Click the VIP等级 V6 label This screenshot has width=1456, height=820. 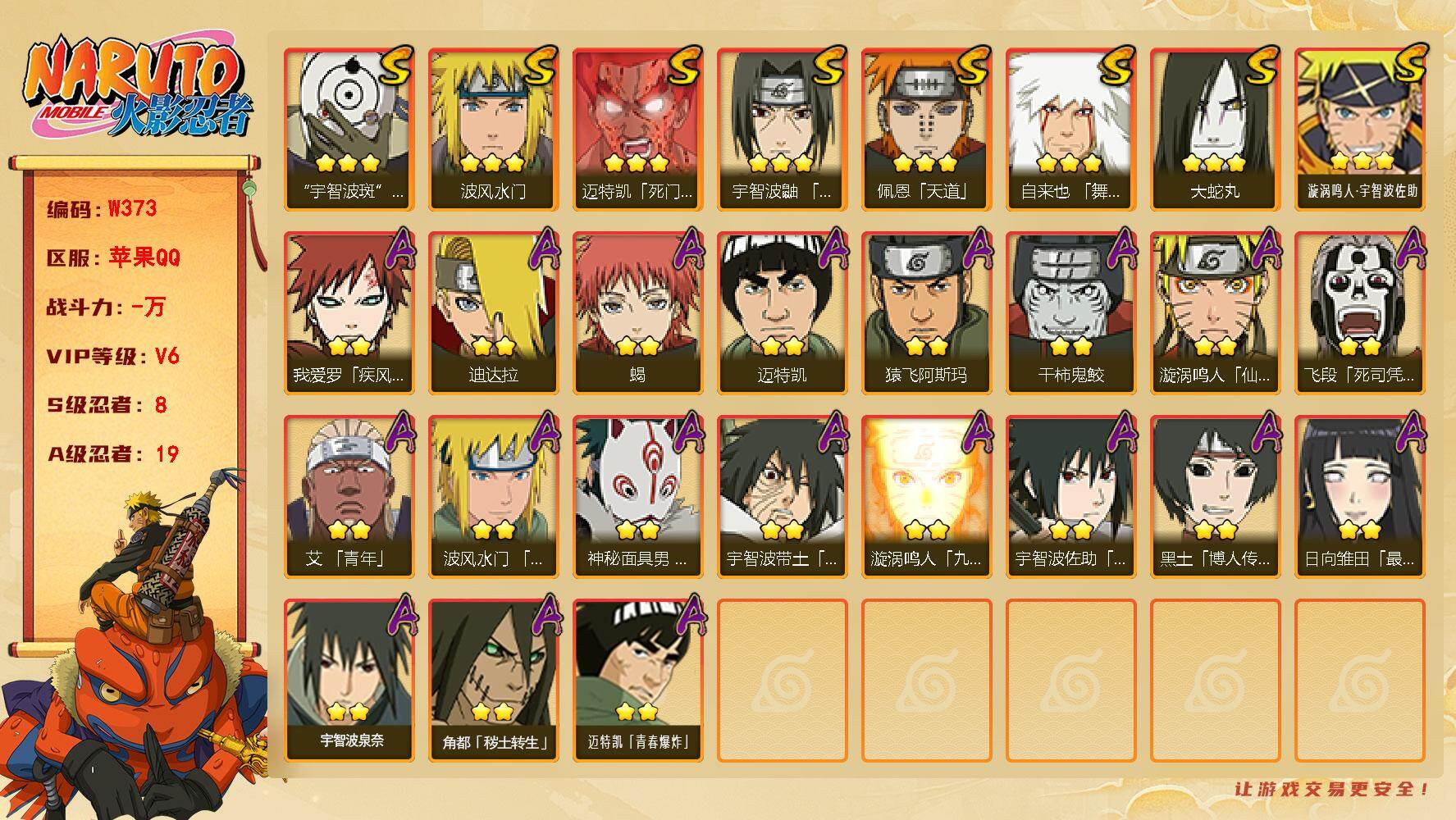tap(112, 356)
